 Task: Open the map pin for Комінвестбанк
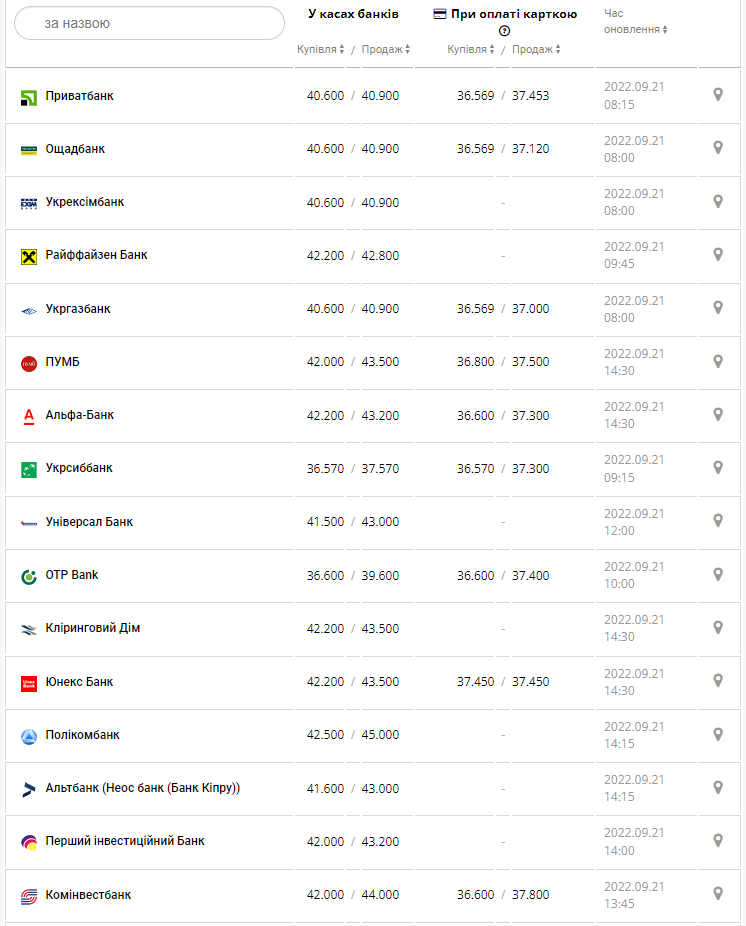click(717, 893)
